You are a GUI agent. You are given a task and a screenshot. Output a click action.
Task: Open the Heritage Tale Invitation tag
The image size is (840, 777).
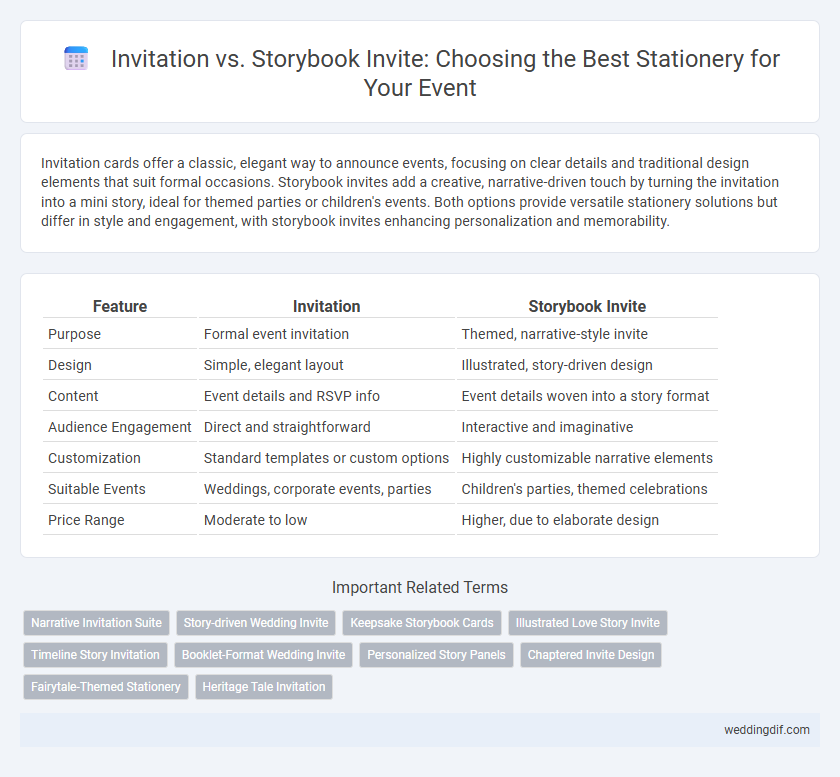(x=264, y=687)
